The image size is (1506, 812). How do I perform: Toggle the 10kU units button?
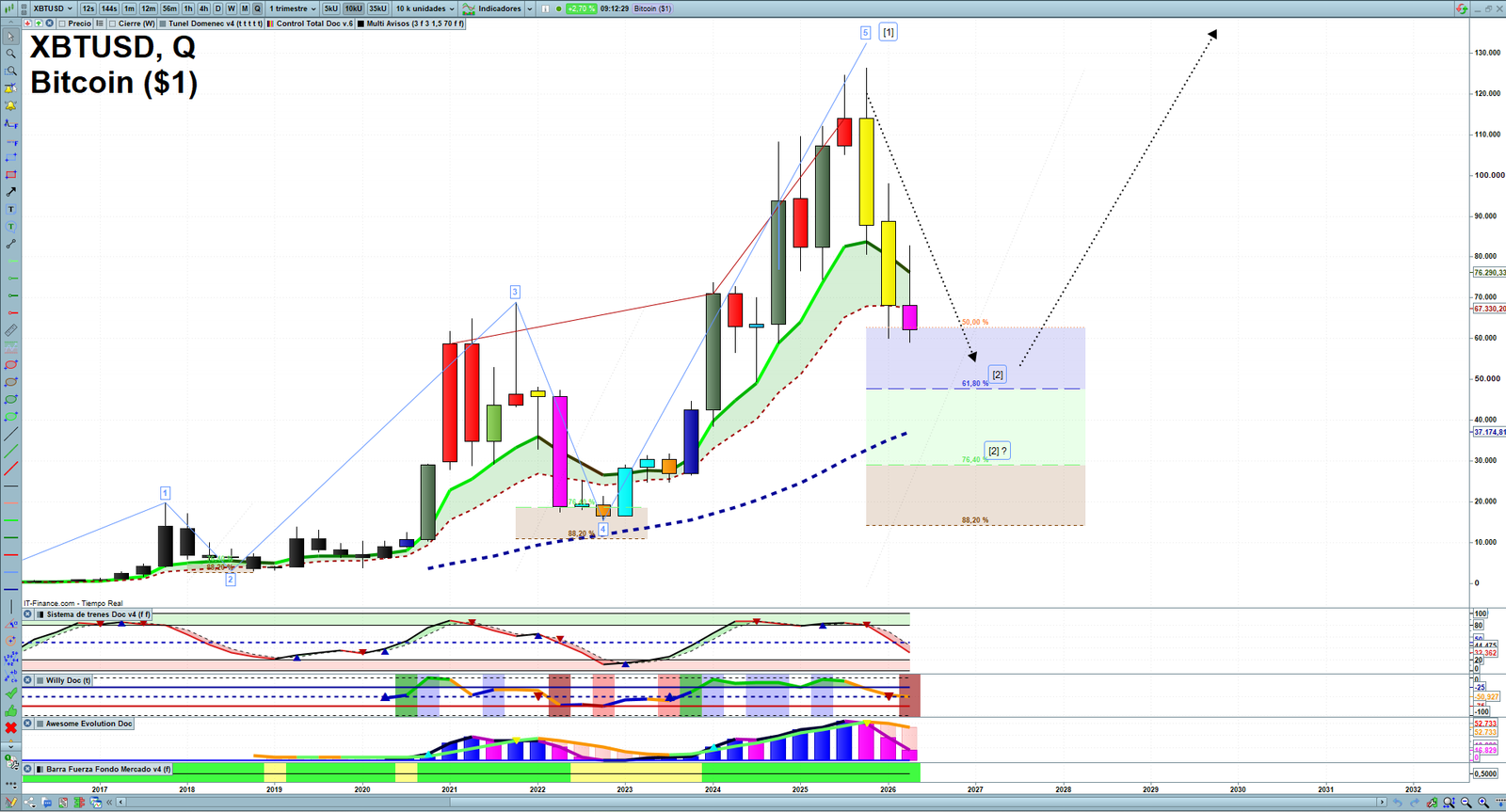point(353,8)
